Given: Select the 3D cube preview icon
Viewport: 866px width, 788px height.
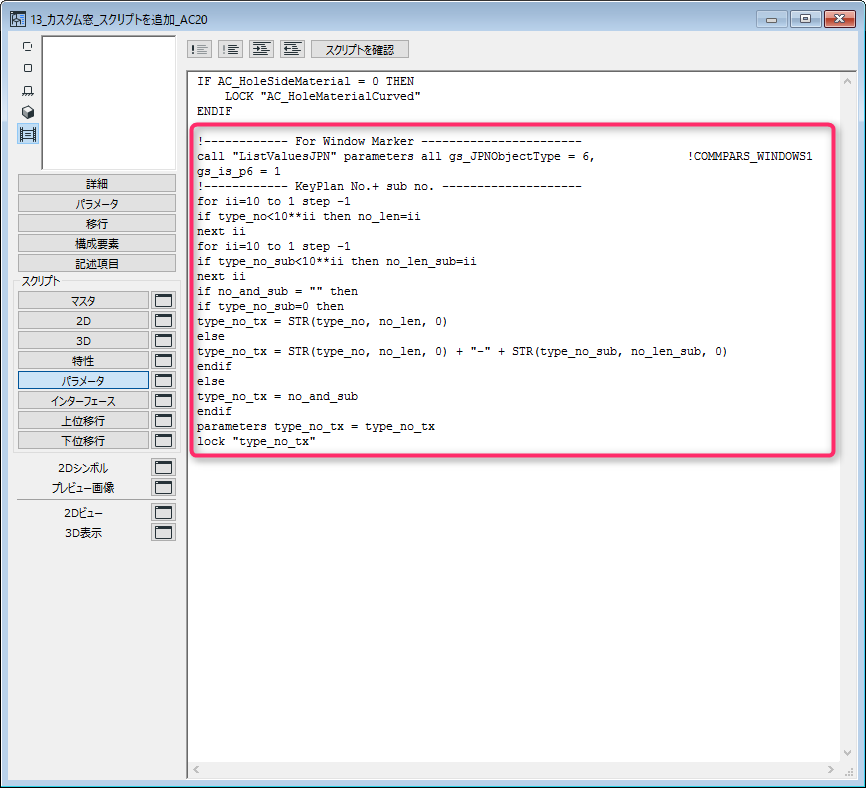Looking at the screenshot, I should [28, 112].
